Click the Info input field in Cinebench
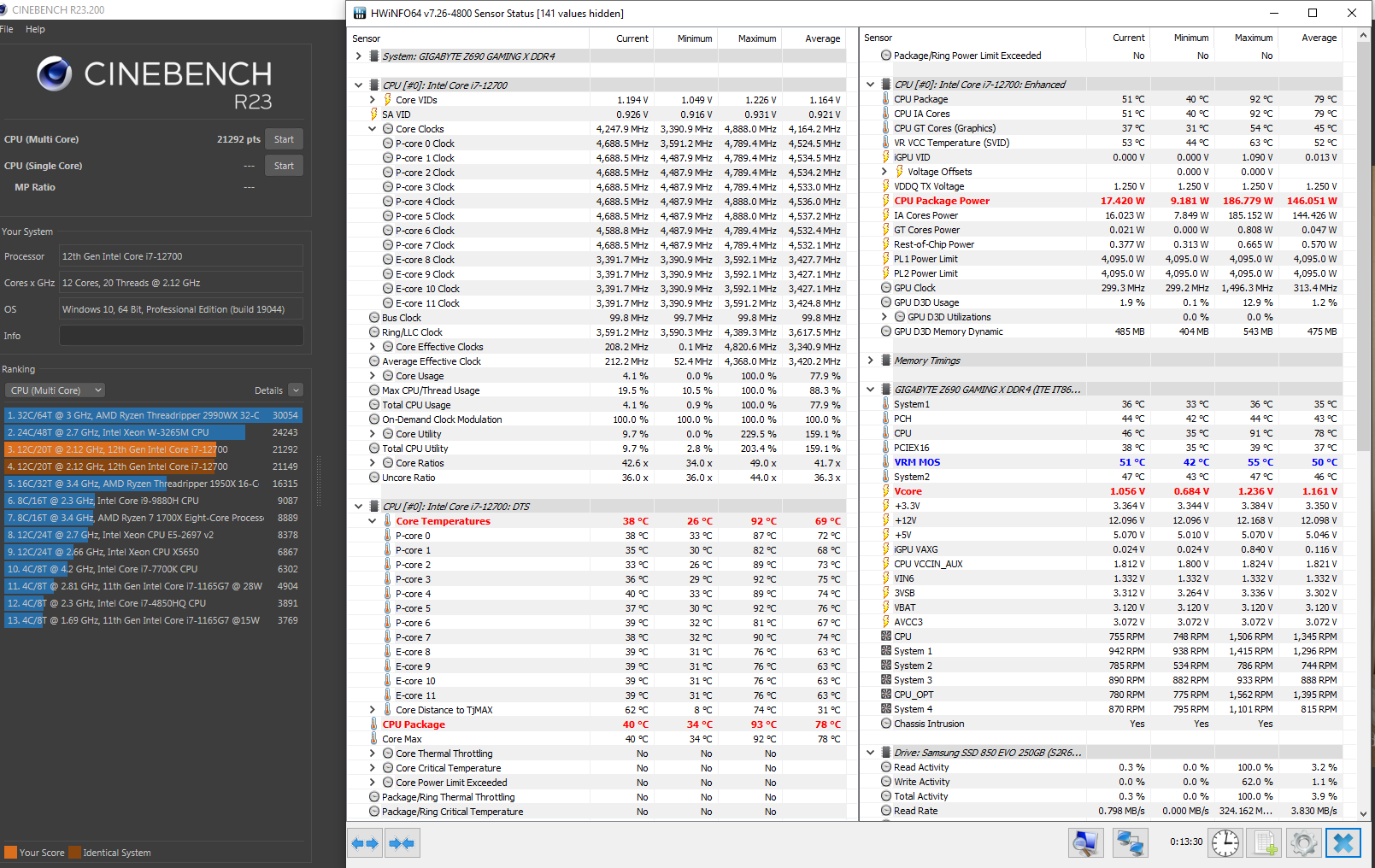Viewport: 1375px width, 868px height. click(181, 336)
